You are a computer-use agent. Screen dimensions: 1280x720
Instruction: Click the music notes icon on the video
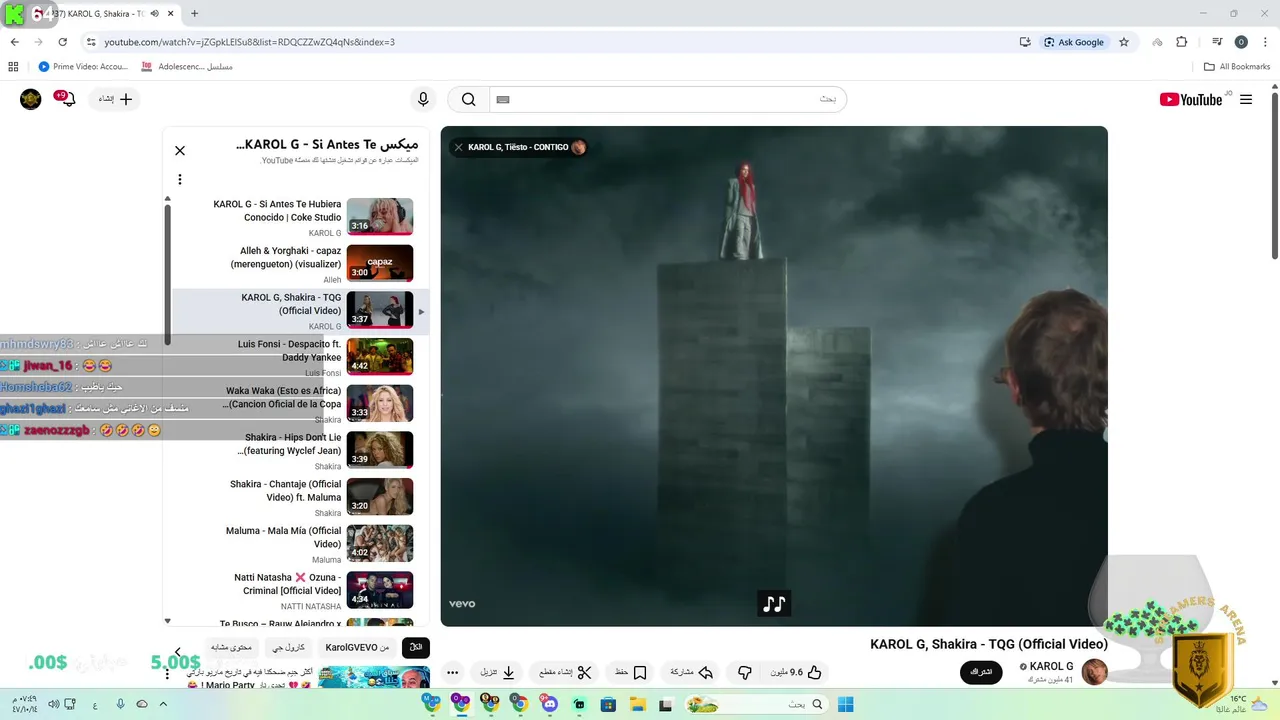774,604
